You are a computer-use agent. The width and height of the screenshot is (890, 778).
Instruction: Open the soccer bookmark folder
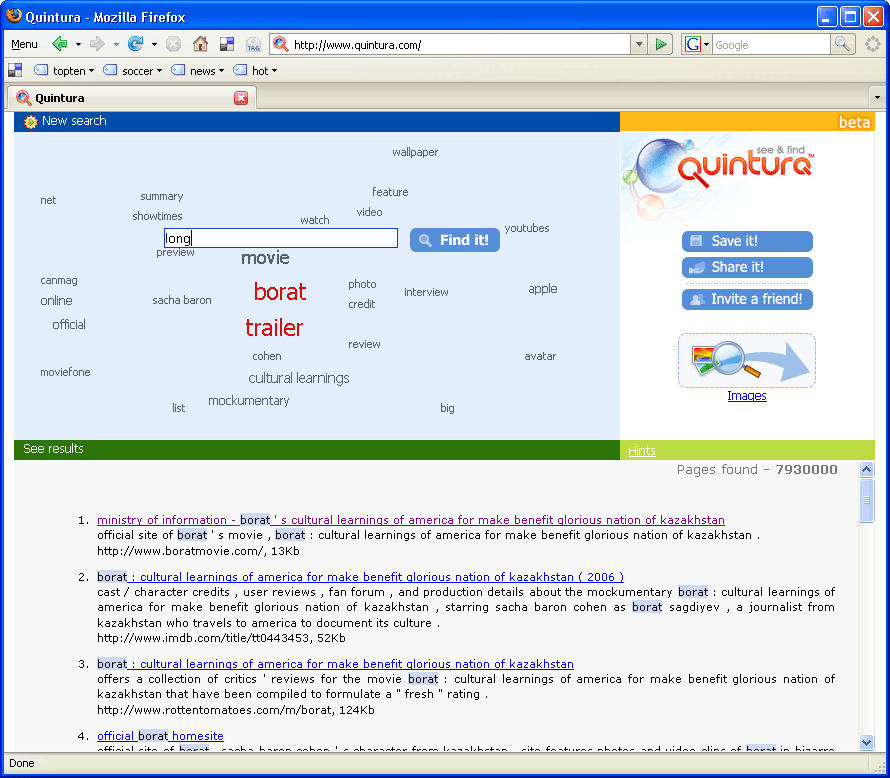pyautogui.click(x=133, y=70)
